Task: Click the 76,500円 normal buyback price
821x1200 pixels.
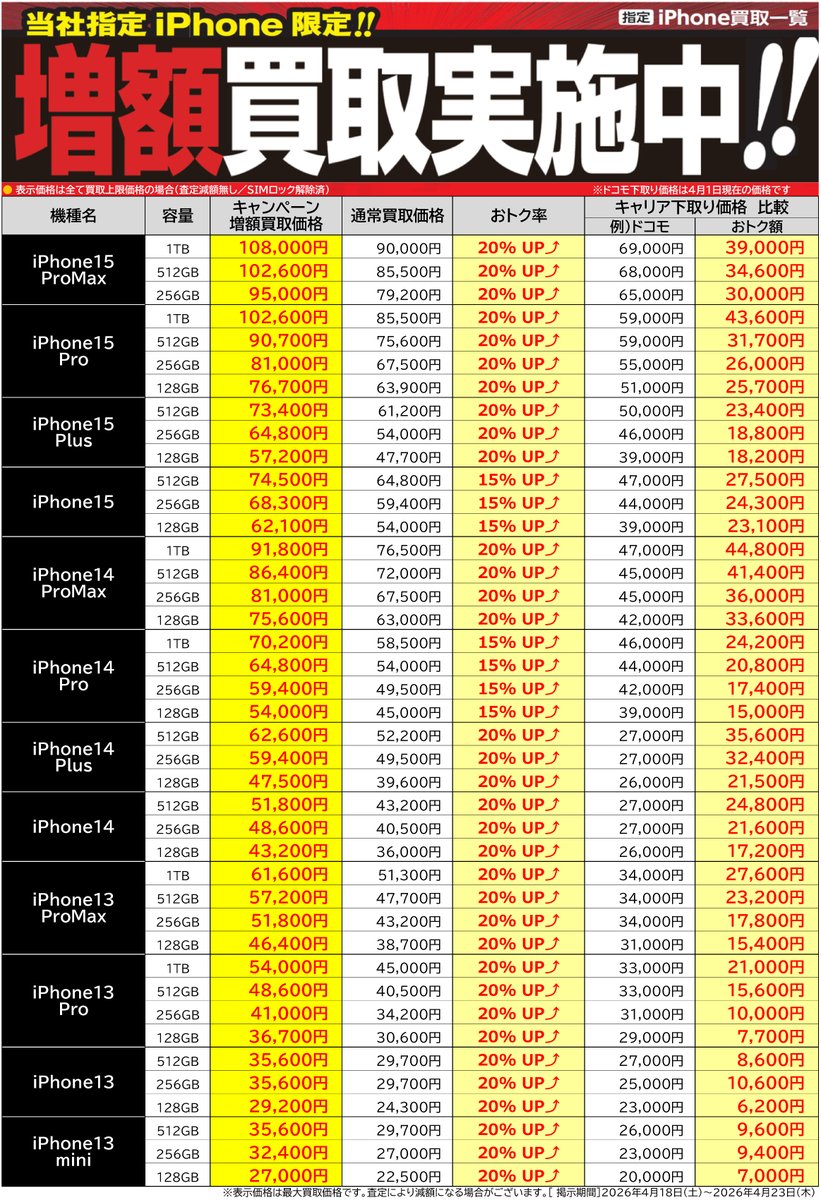Action: [408, 549]
